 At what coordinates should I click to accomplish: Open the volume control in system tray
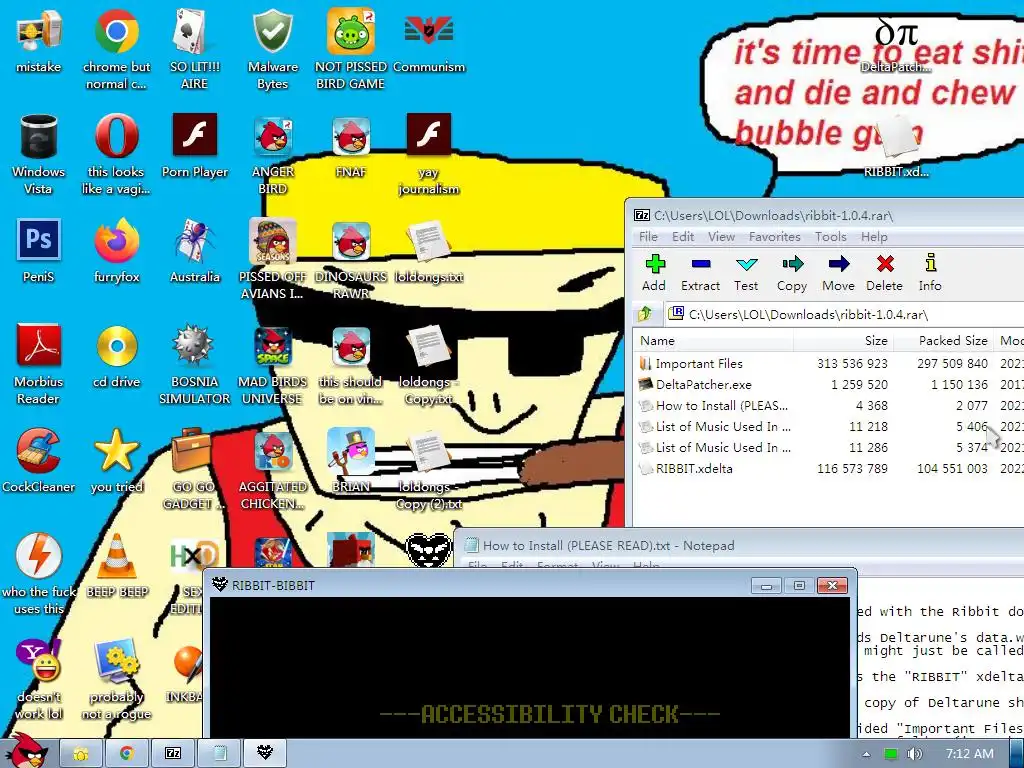pyautogui.click(x=914, y=754)
